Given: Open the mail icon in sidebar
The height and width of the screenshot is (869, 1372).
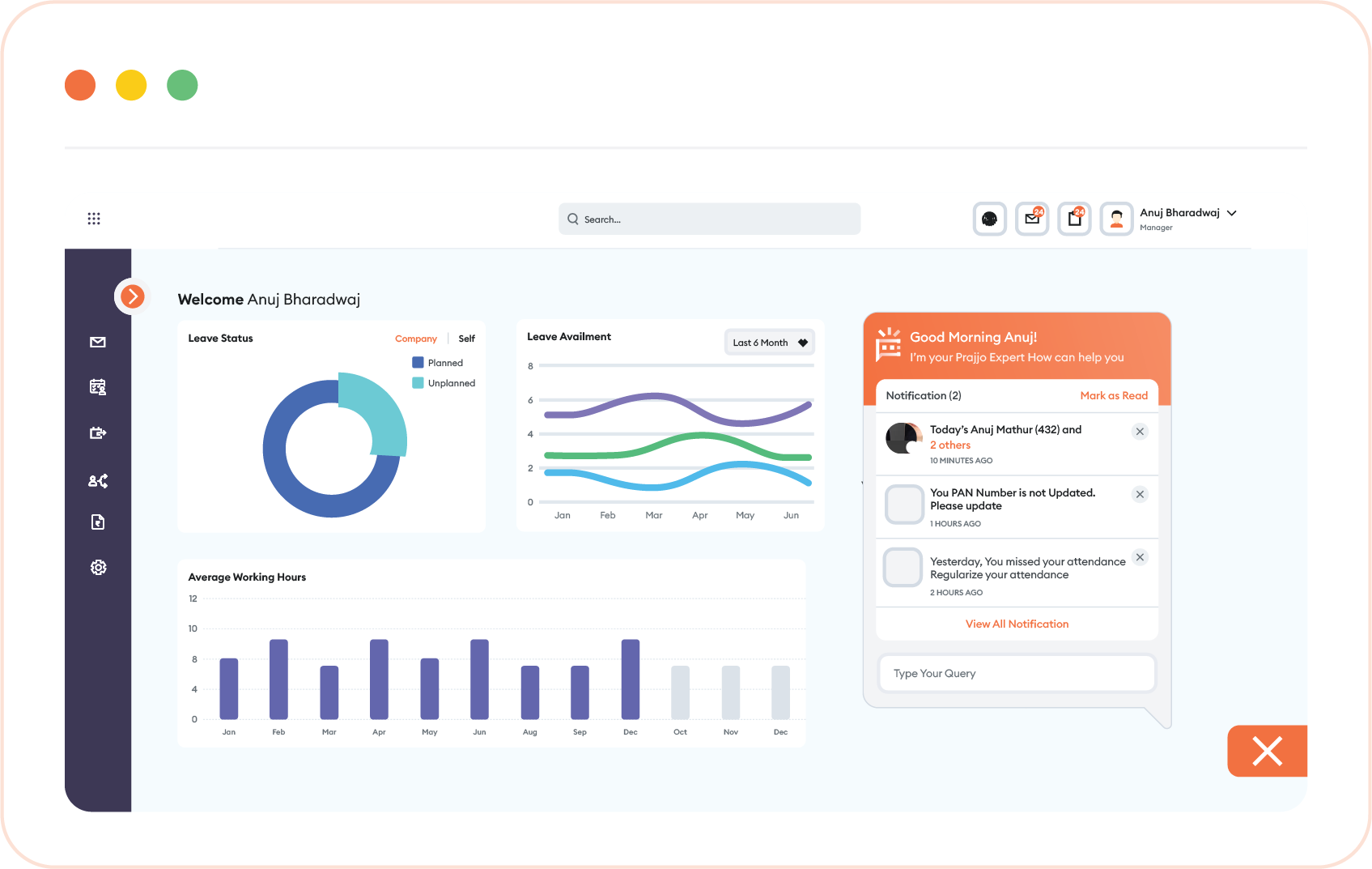Looking at the screenshot, I should (x=98, y=343).
